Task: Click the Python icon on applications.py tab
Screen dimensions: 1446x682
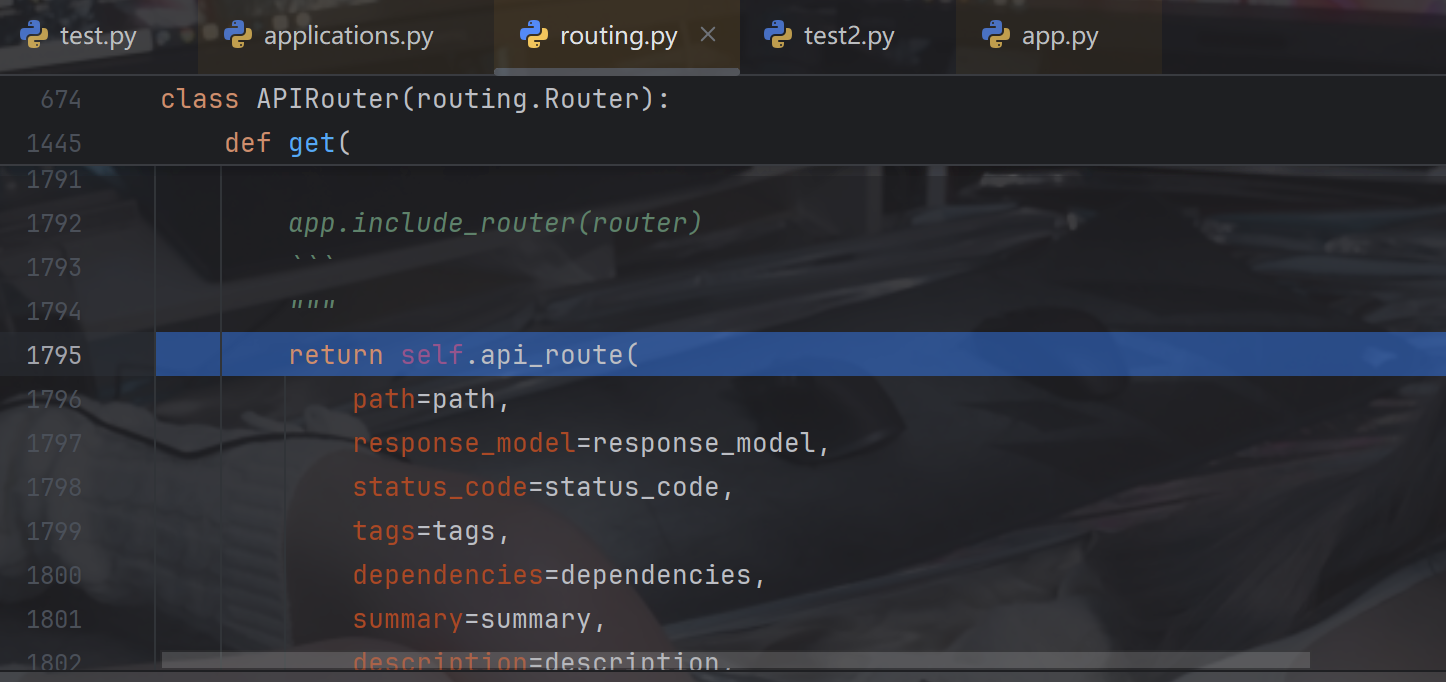Action: point(238,36)
